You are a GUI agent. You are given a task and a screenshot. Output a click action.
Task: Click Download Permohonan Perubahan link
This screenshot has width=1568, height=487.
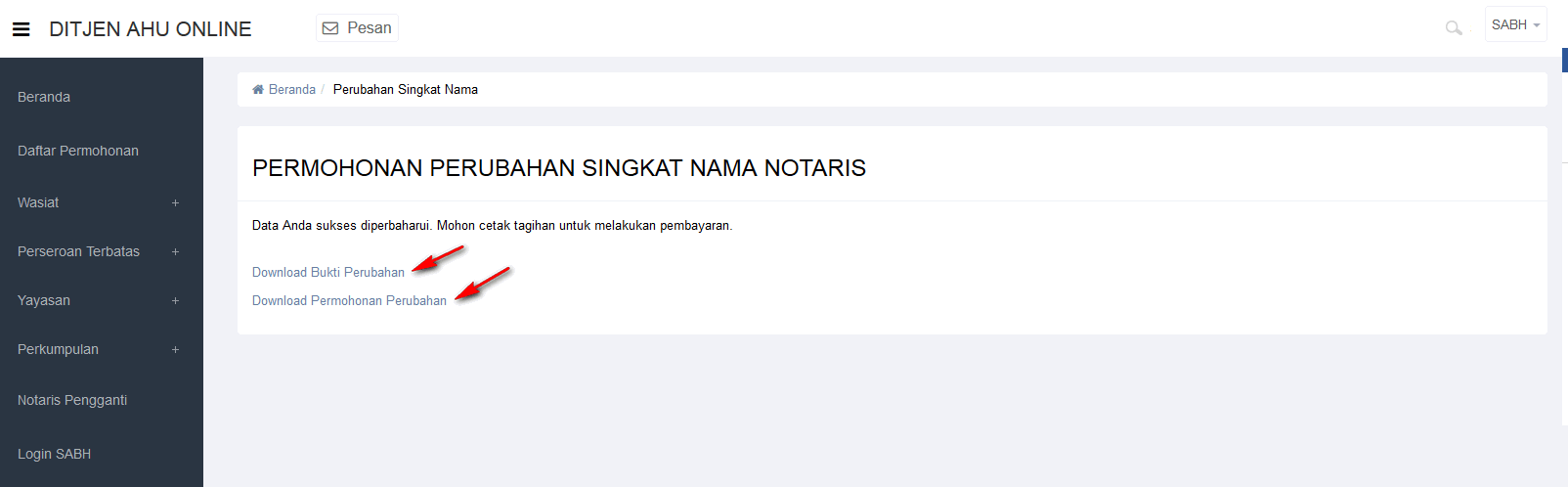click(x=349, y=301)
